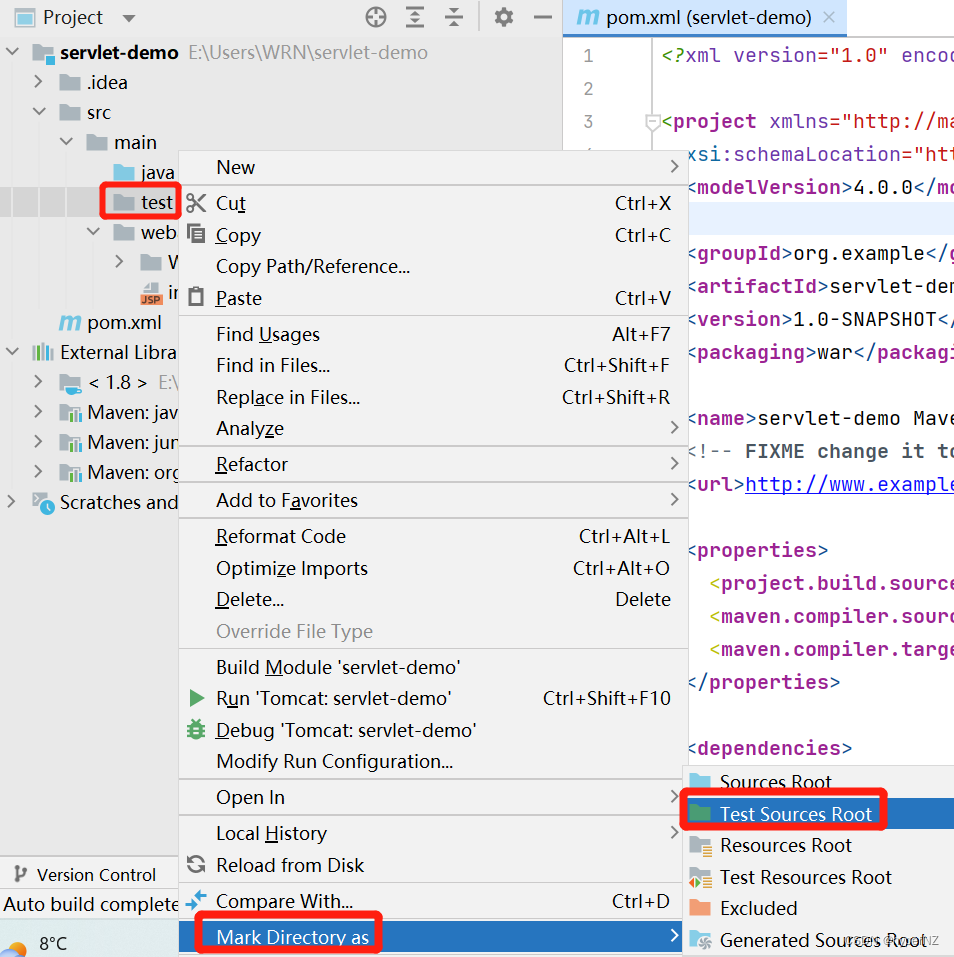Click Compare With diff icon
954x957 pixels.
(x=196, y=901)
